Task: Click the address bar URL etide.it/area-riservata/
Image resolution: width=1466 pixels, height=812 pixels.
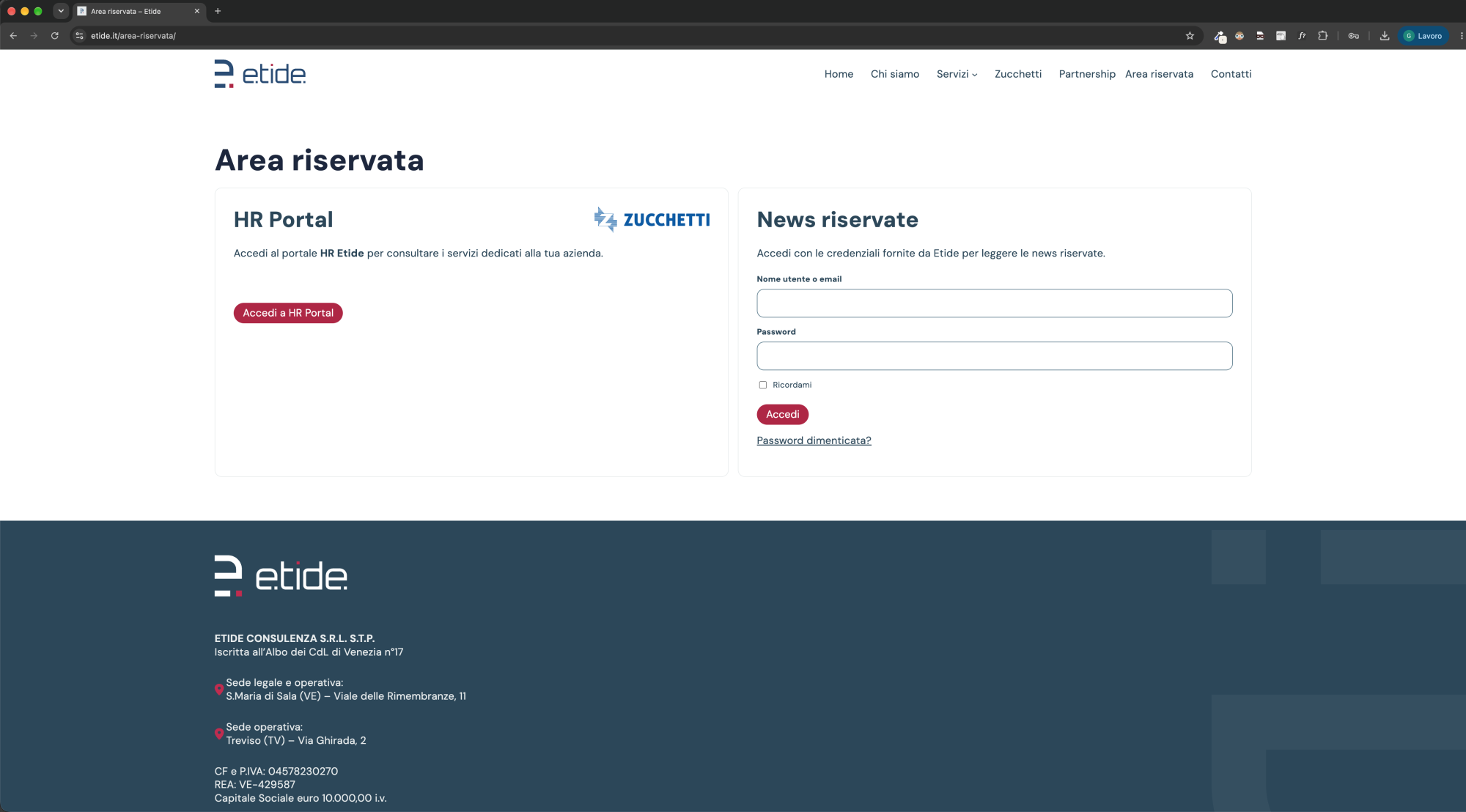Action: 133,36
